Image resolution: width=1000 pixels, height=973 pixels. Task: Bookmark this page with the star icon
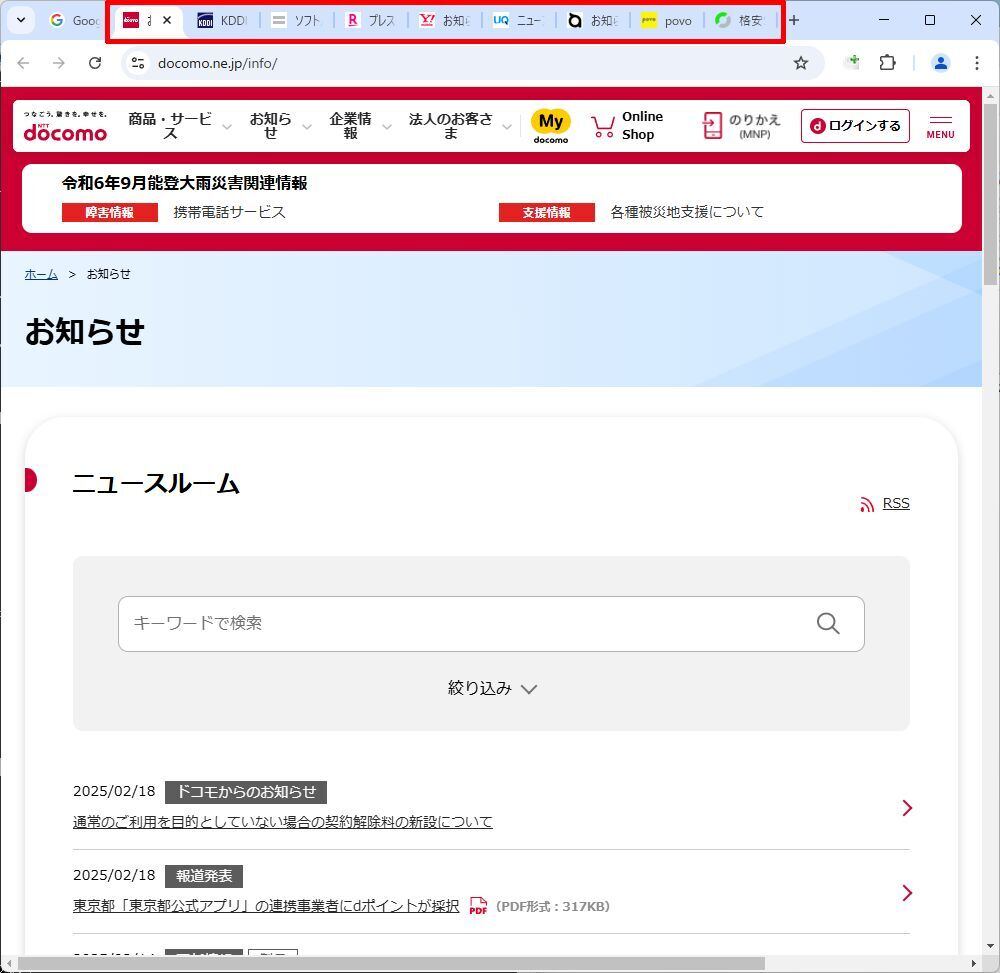coord(801,63)
